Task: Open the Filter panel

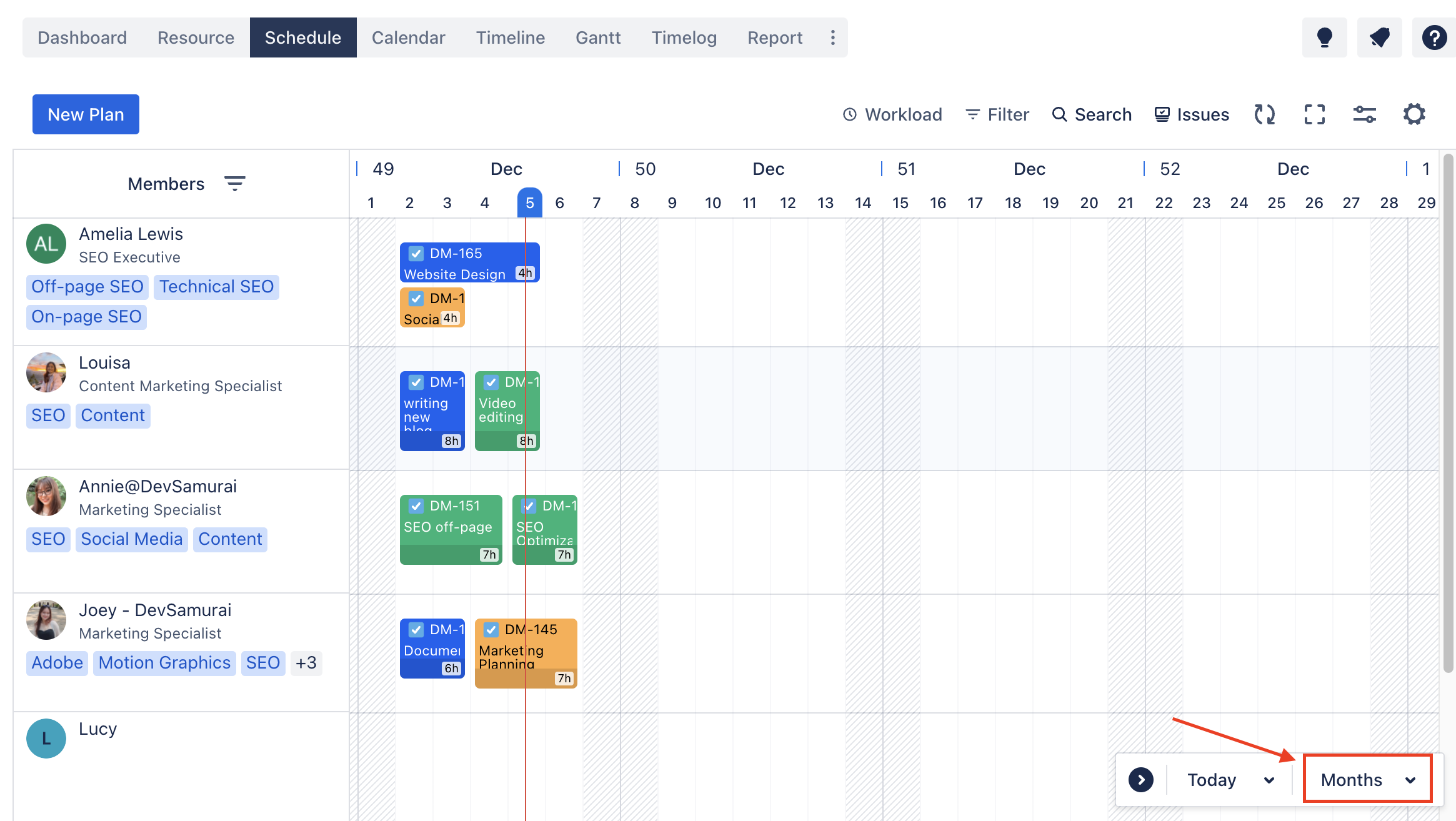Action: (x=998, y=113)
